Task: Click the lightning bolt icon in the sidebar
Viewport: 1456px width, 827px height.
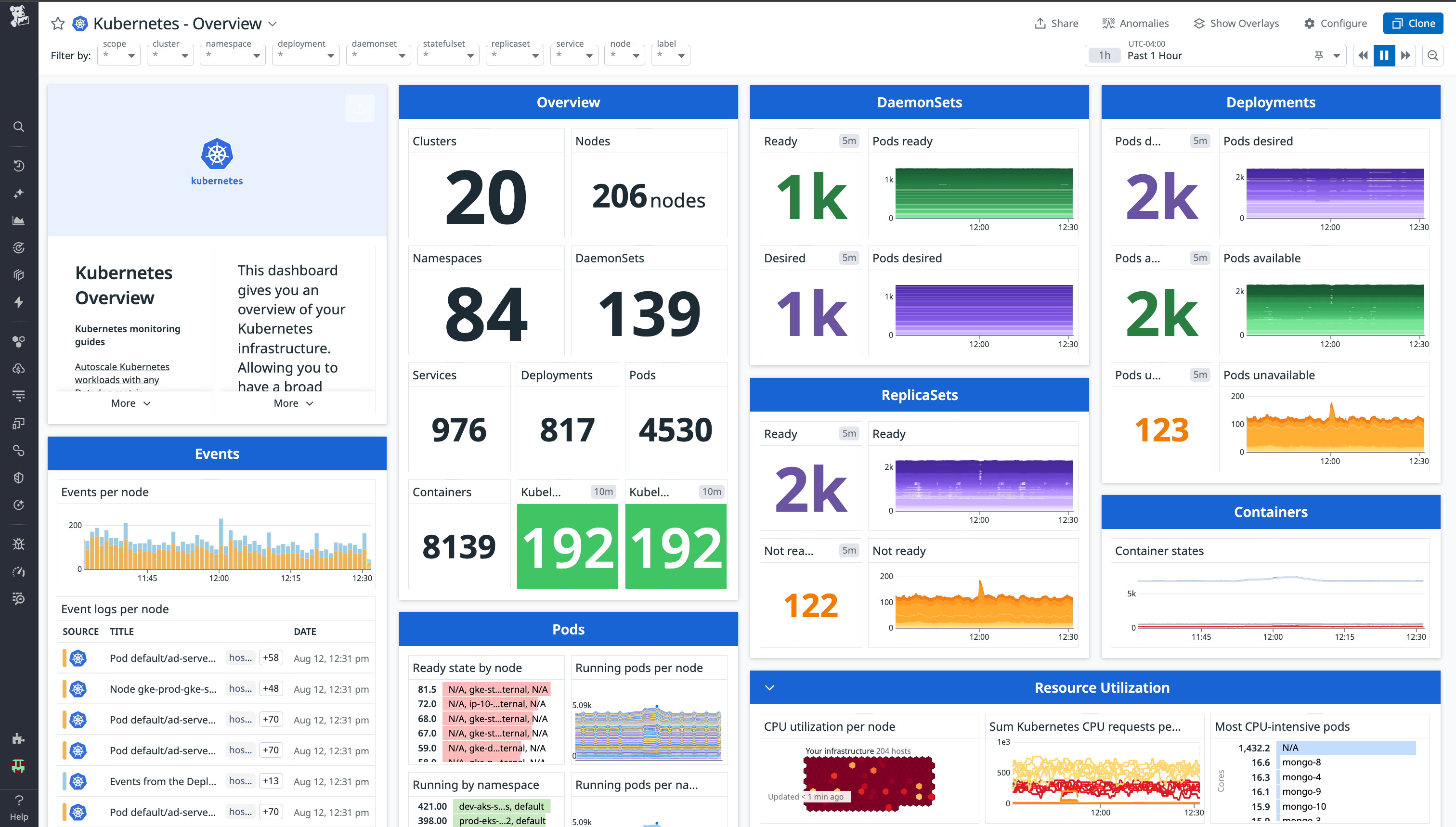Action: [x=19, y=302]
